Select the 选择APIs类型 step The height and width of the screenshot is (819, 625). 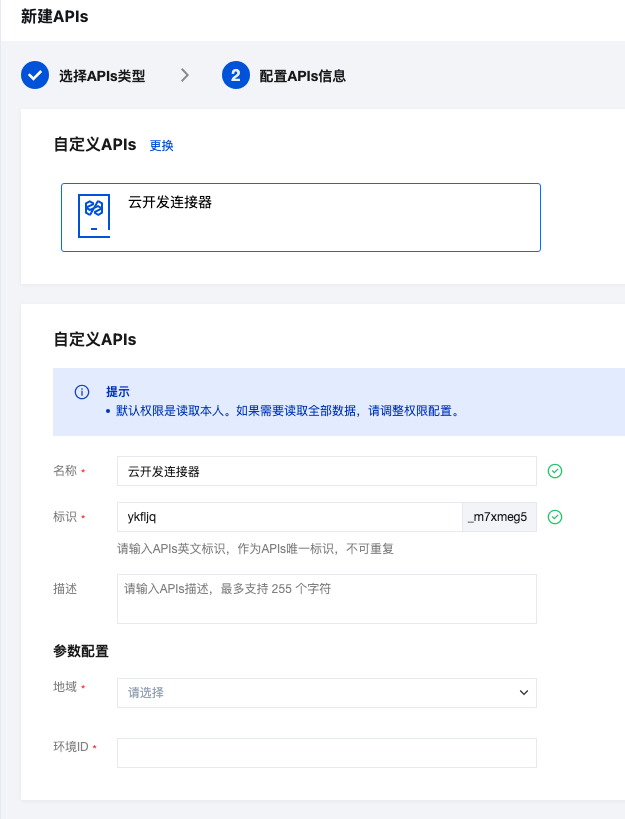click(x=102, y=76)
